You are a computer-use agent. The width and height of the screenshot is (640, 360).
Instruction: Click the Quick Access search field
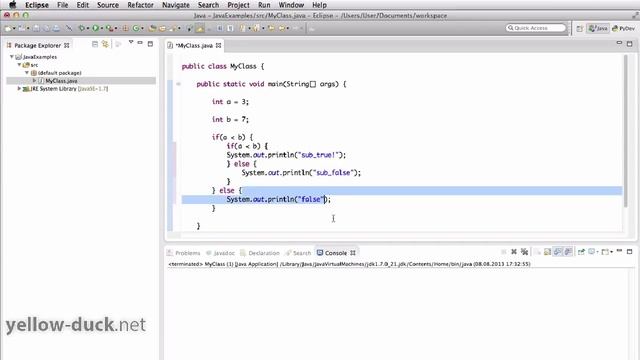click(x=536, y=28)
